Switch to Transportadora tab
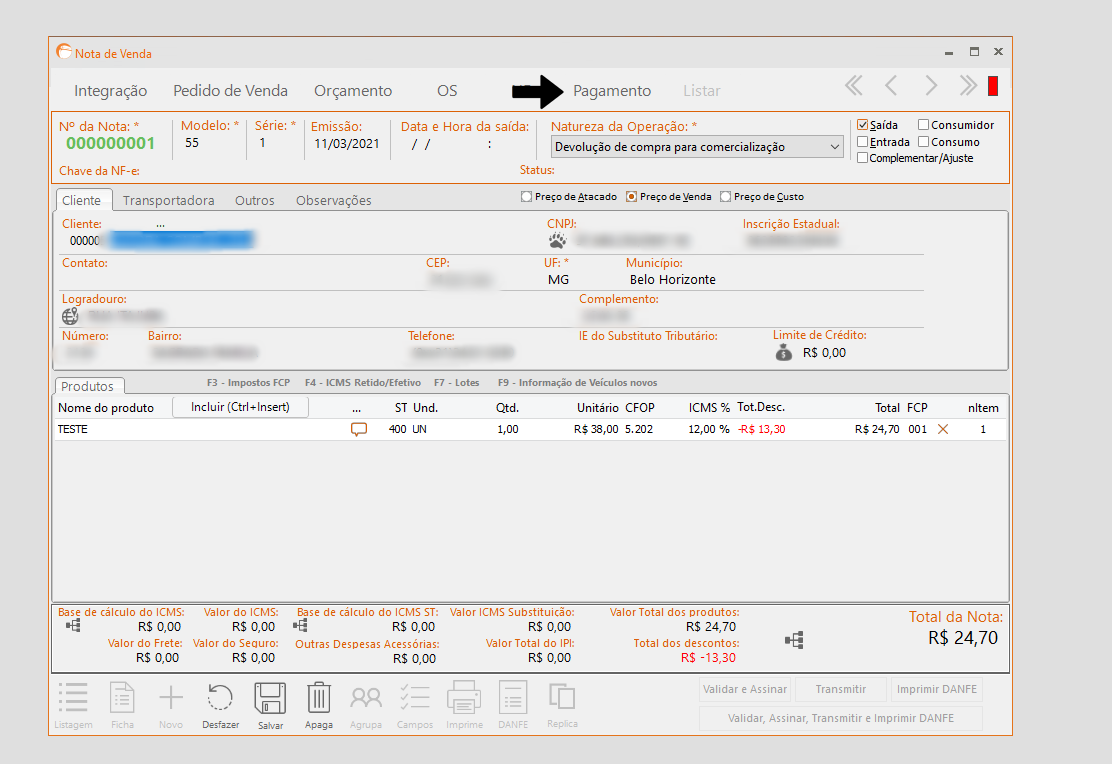This screenshot has height=764, width=1112. 169,200
